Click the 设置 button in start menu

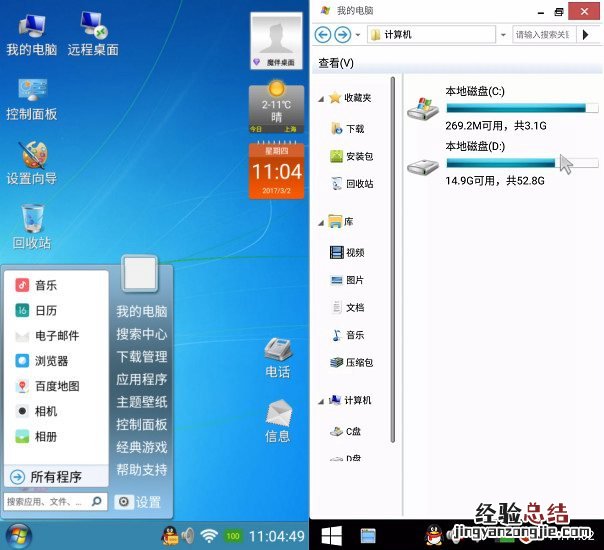click(x=140, y=502)
